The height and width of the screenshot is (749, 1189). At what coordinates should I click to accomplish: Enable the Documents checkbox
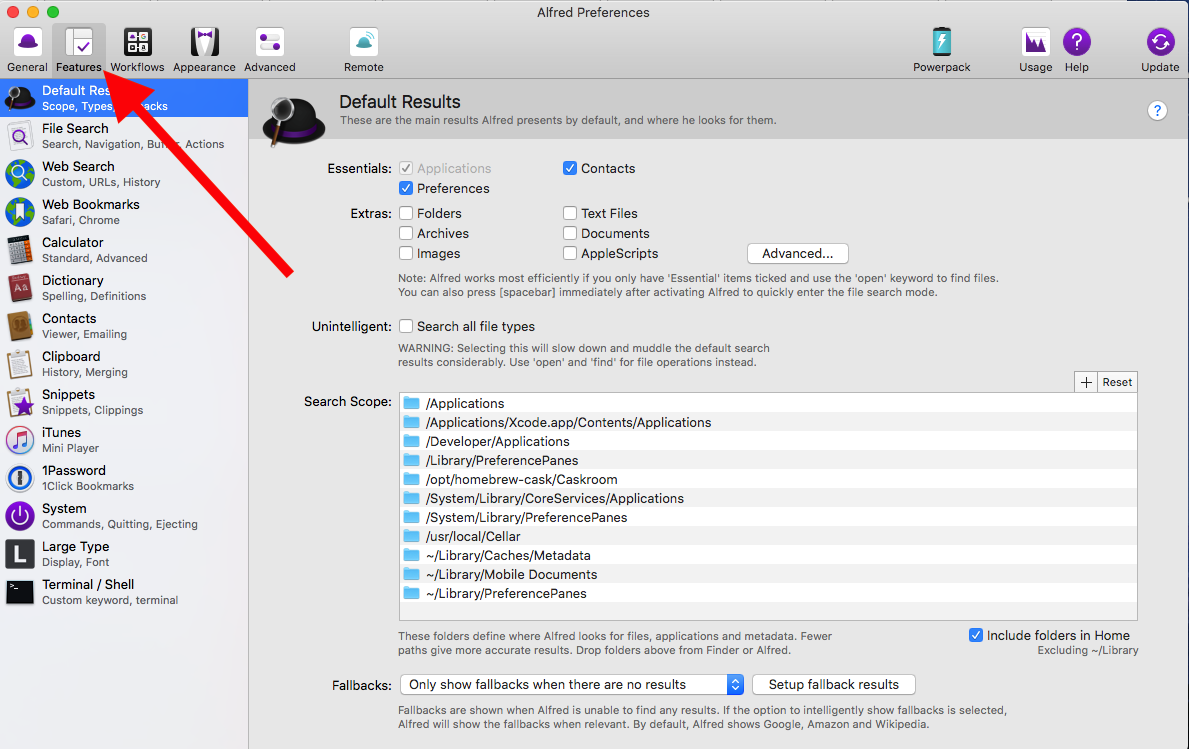click(x=569, y=233)
